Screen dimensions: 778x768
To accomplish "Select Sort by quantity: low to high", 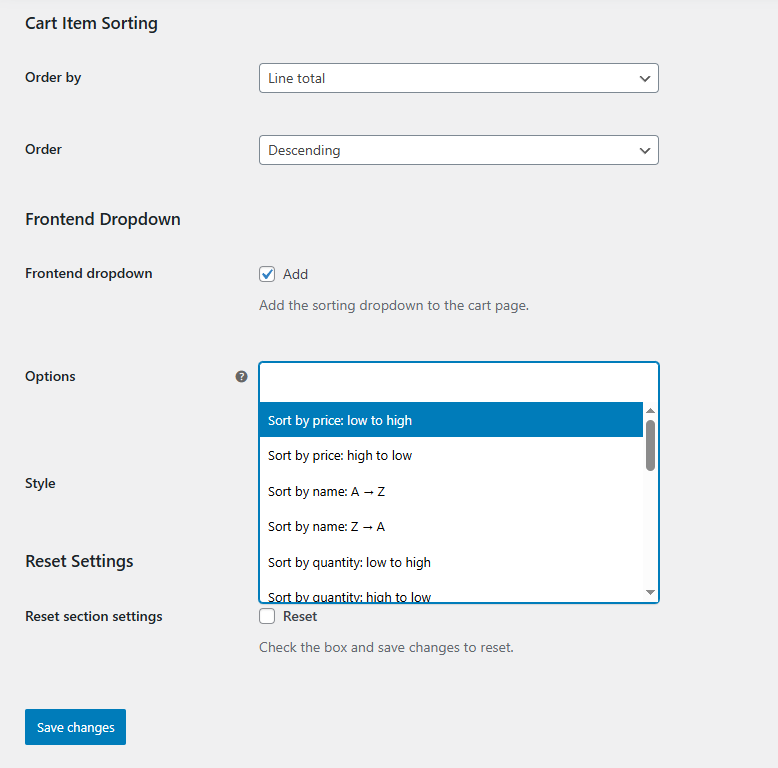I will point(451,562).
